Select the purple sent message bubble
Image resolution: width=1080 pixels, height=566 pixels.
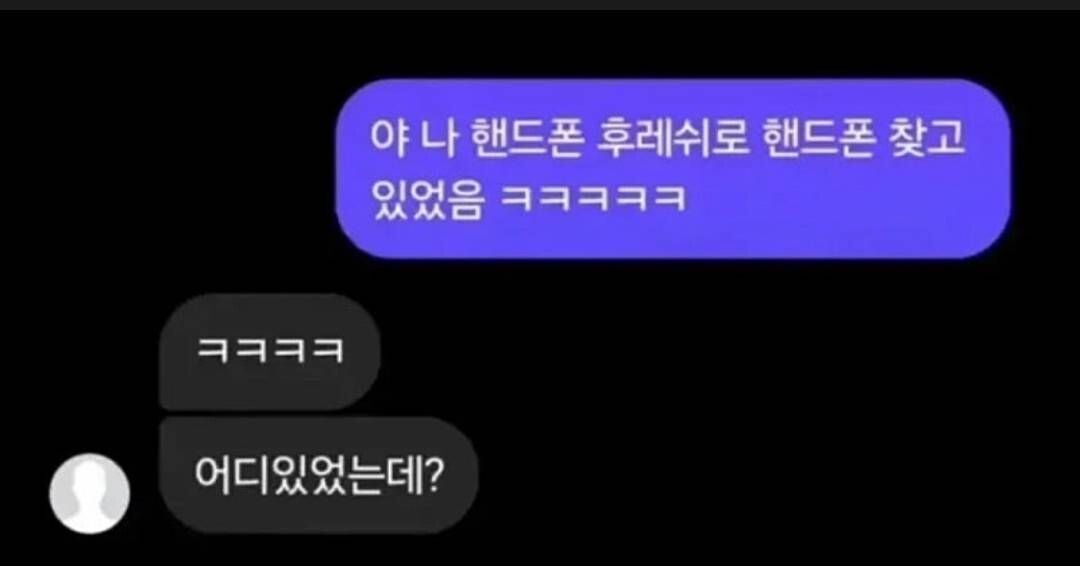tap(673, 169)
